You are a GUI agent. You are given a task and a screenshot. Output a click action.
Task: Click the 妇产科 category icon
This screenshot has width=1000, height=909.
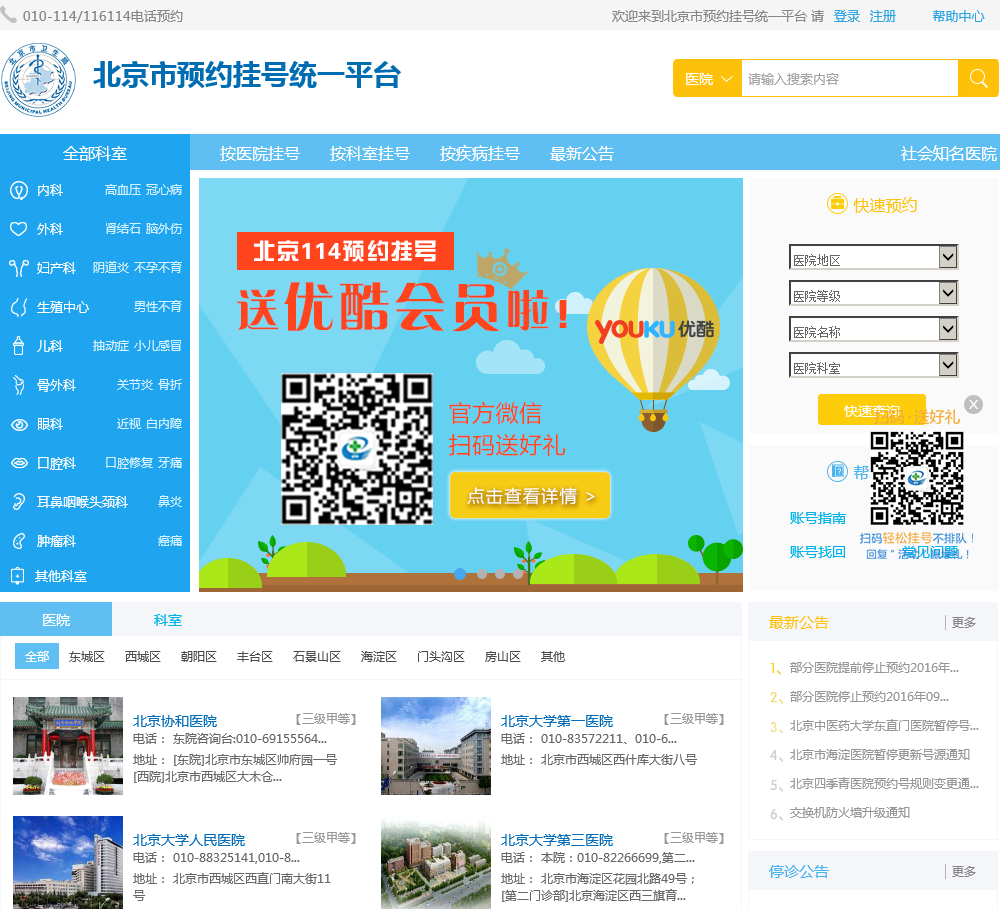point(18,268)
